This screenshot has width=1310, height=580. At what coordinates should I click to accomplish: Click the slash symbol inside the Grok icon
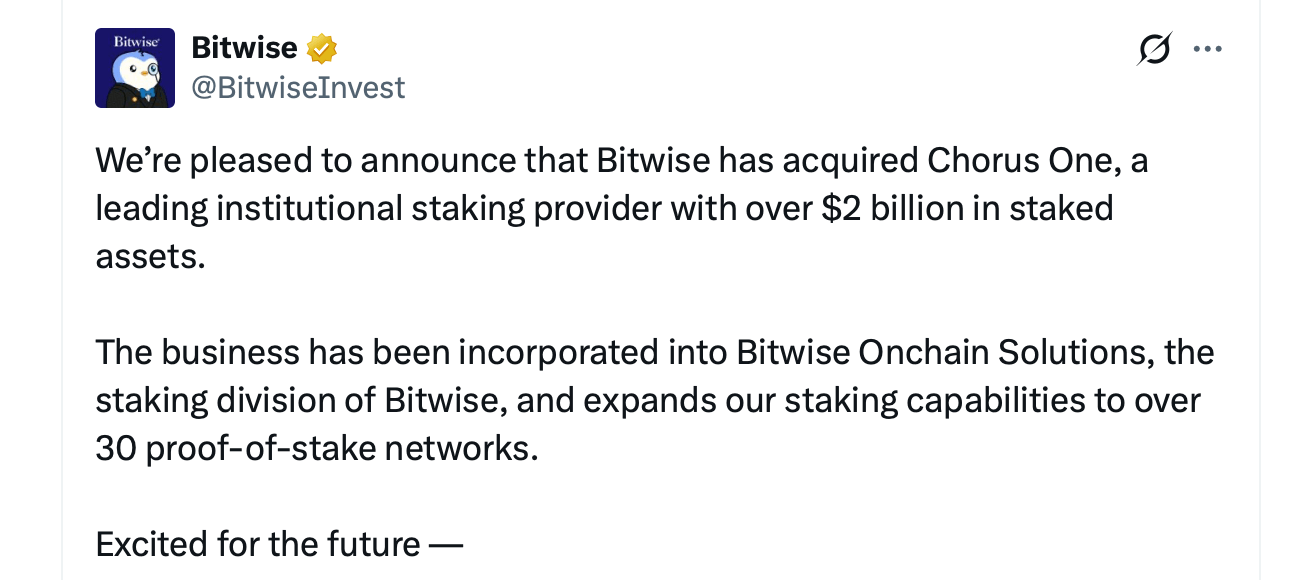click(1154, 48)
